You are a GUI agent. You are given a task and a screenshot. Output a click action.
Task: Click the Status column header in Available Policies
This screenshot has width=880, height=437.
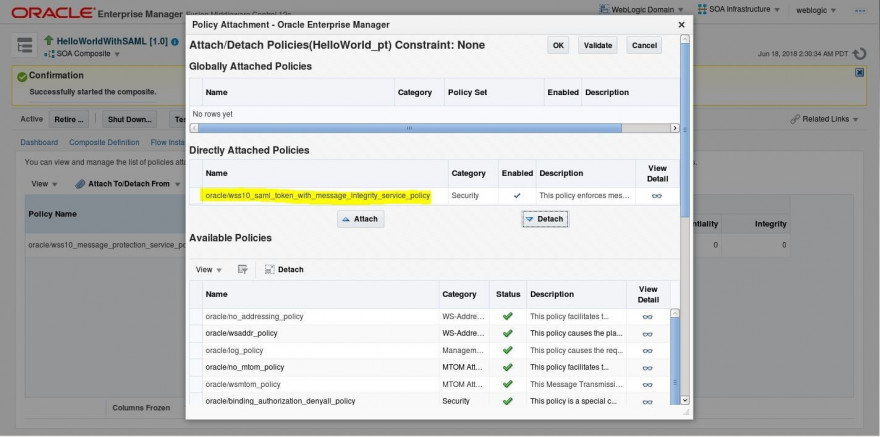508,295
